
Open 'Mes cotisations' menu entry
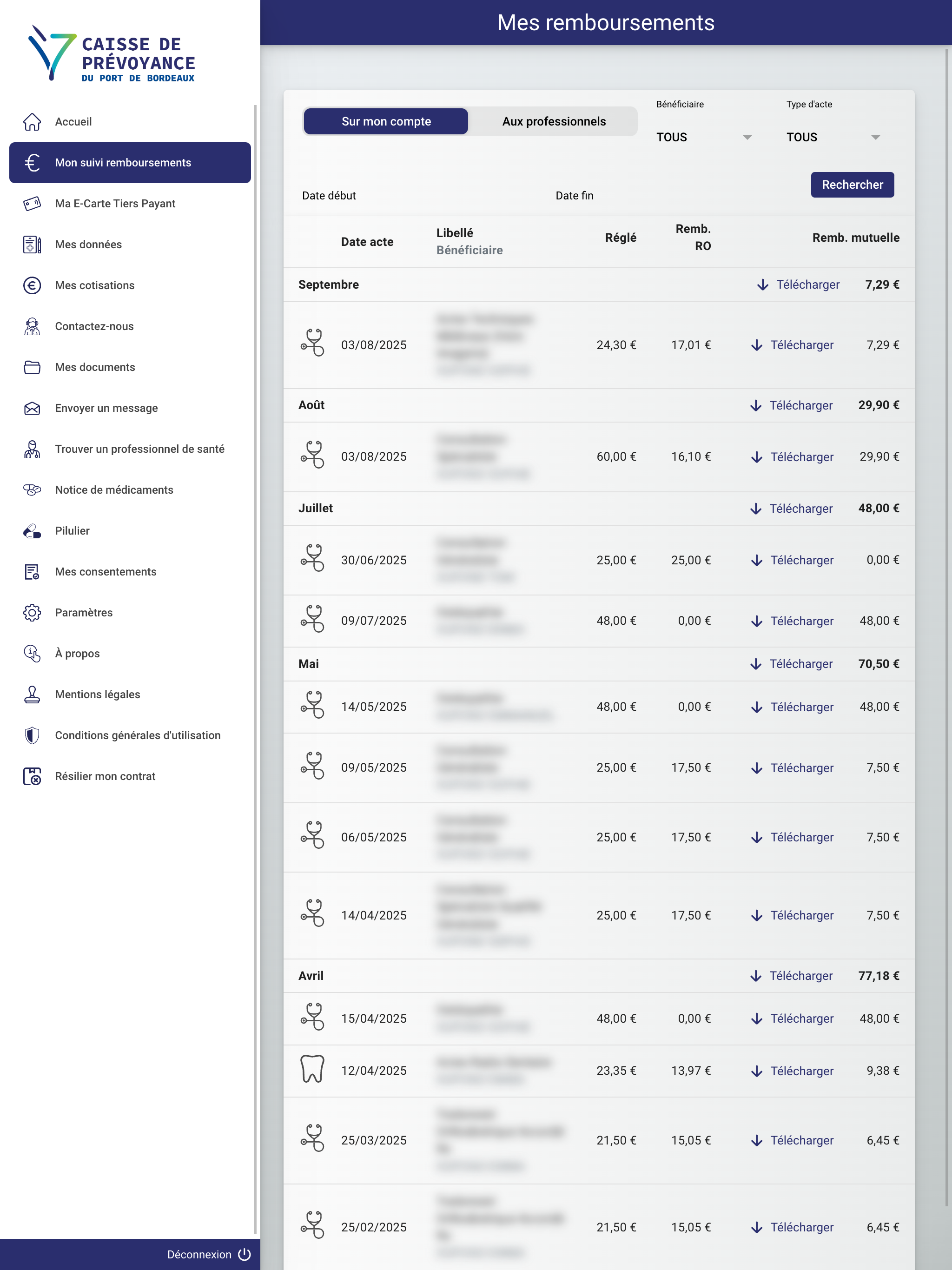pos(130,285)
